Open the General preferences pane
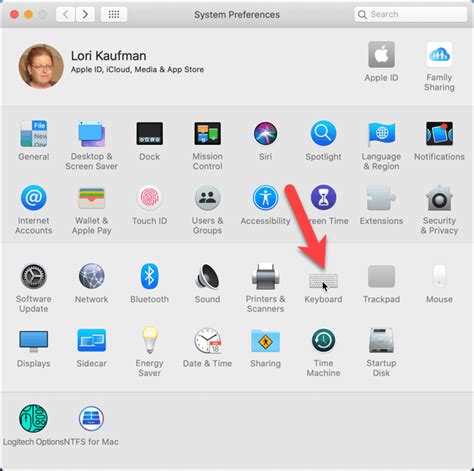 point(33,134)
